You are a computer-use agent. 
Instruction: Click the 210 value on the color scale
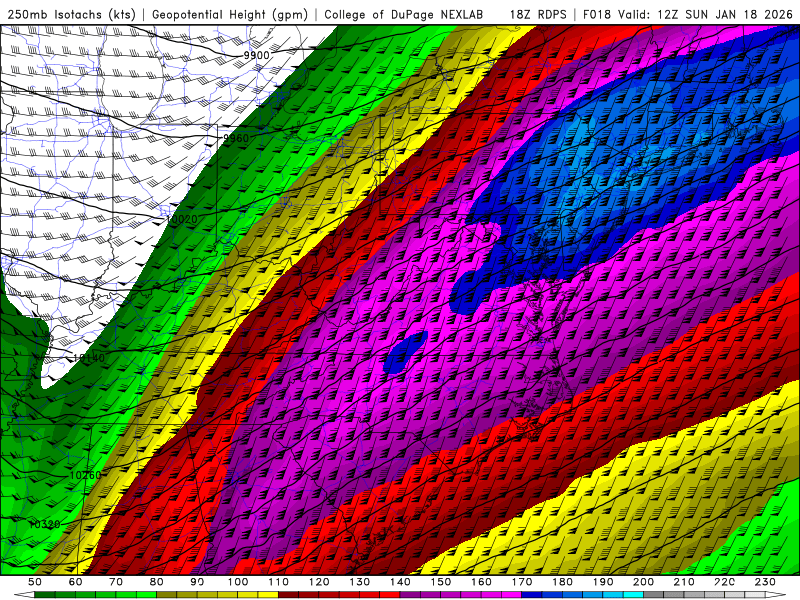click(x=684, y=582)
